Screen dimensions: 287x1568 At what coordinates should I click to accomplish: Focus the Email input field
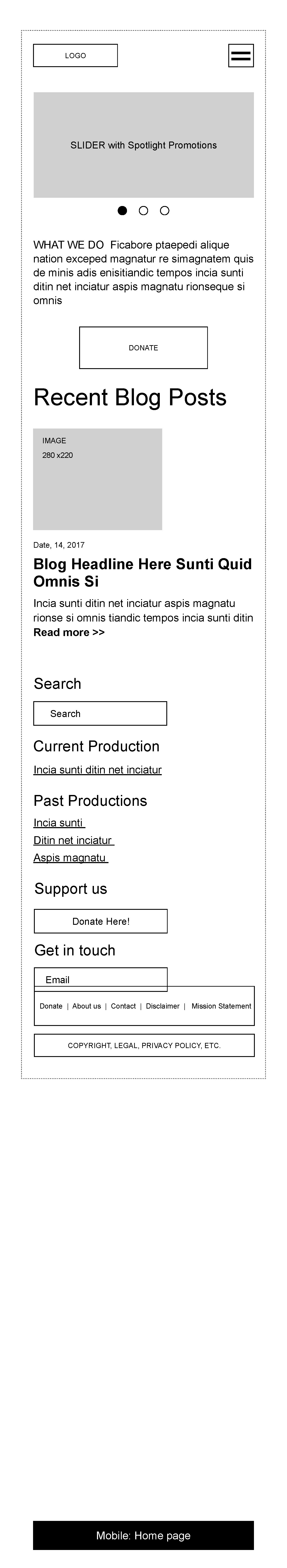(100, 979)
